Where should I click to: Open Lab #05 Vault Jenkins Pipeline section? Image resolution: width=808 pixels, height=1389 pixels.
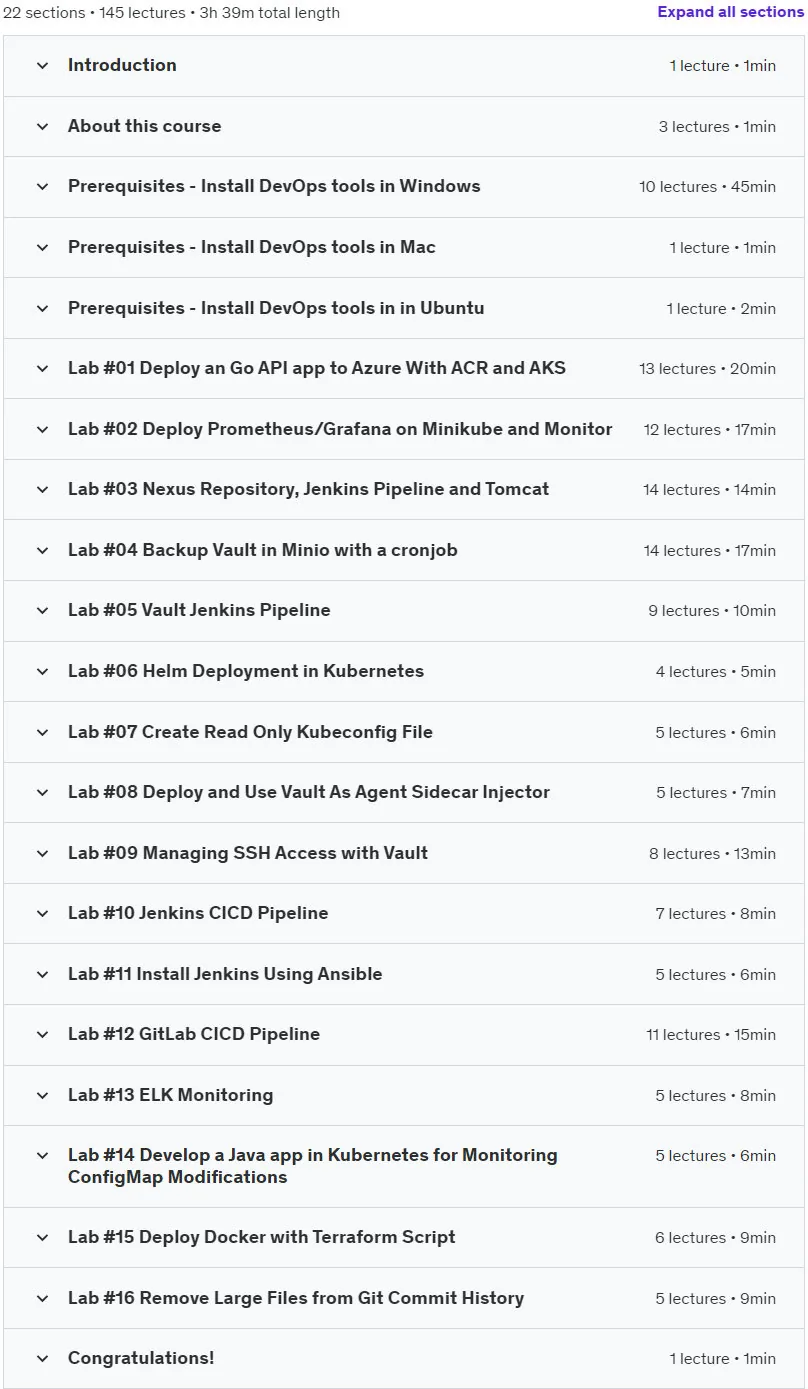[x=199, y=610]
